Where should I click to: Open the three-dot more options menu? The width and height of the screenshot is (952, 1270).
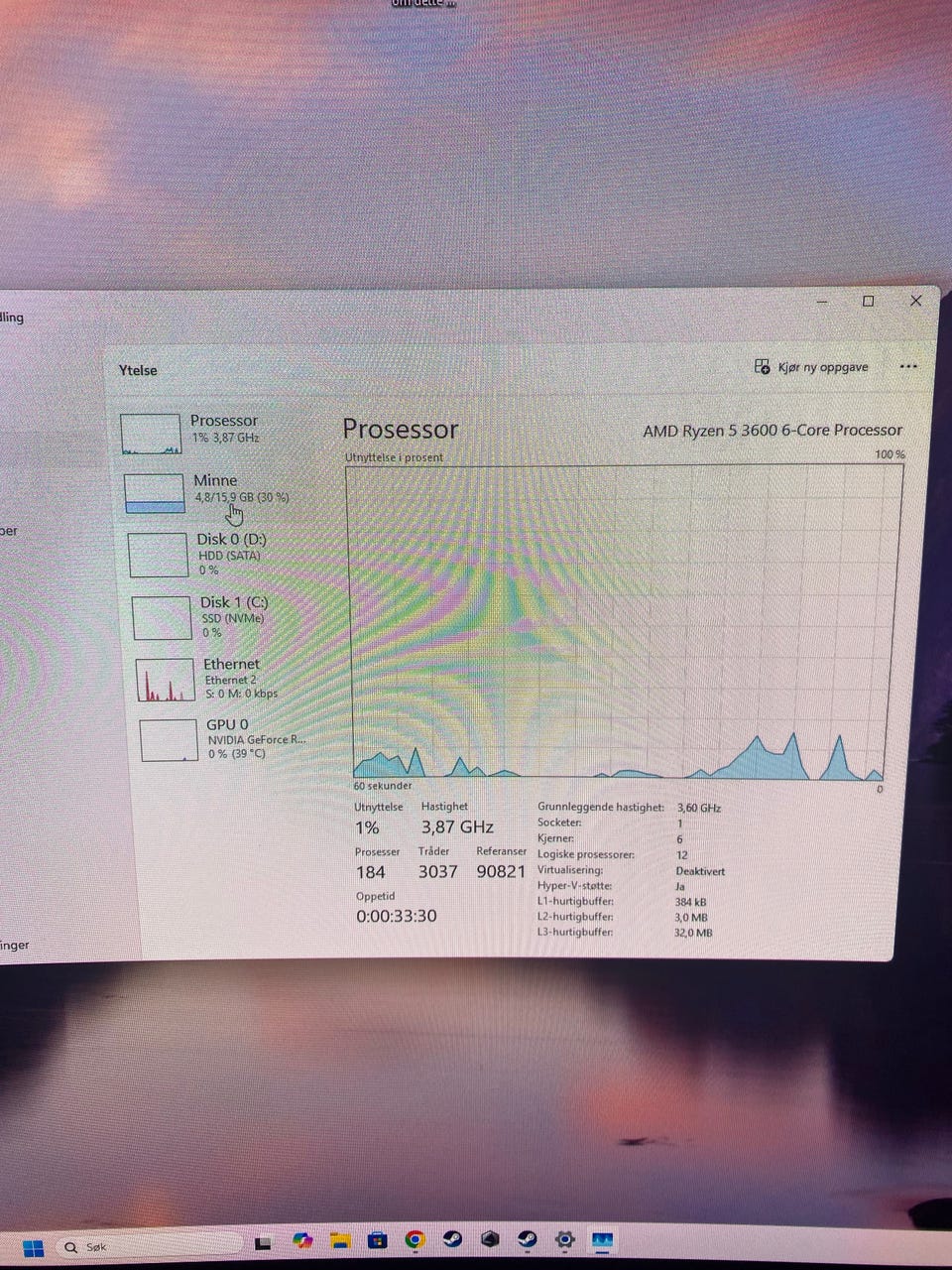[908, 366]
